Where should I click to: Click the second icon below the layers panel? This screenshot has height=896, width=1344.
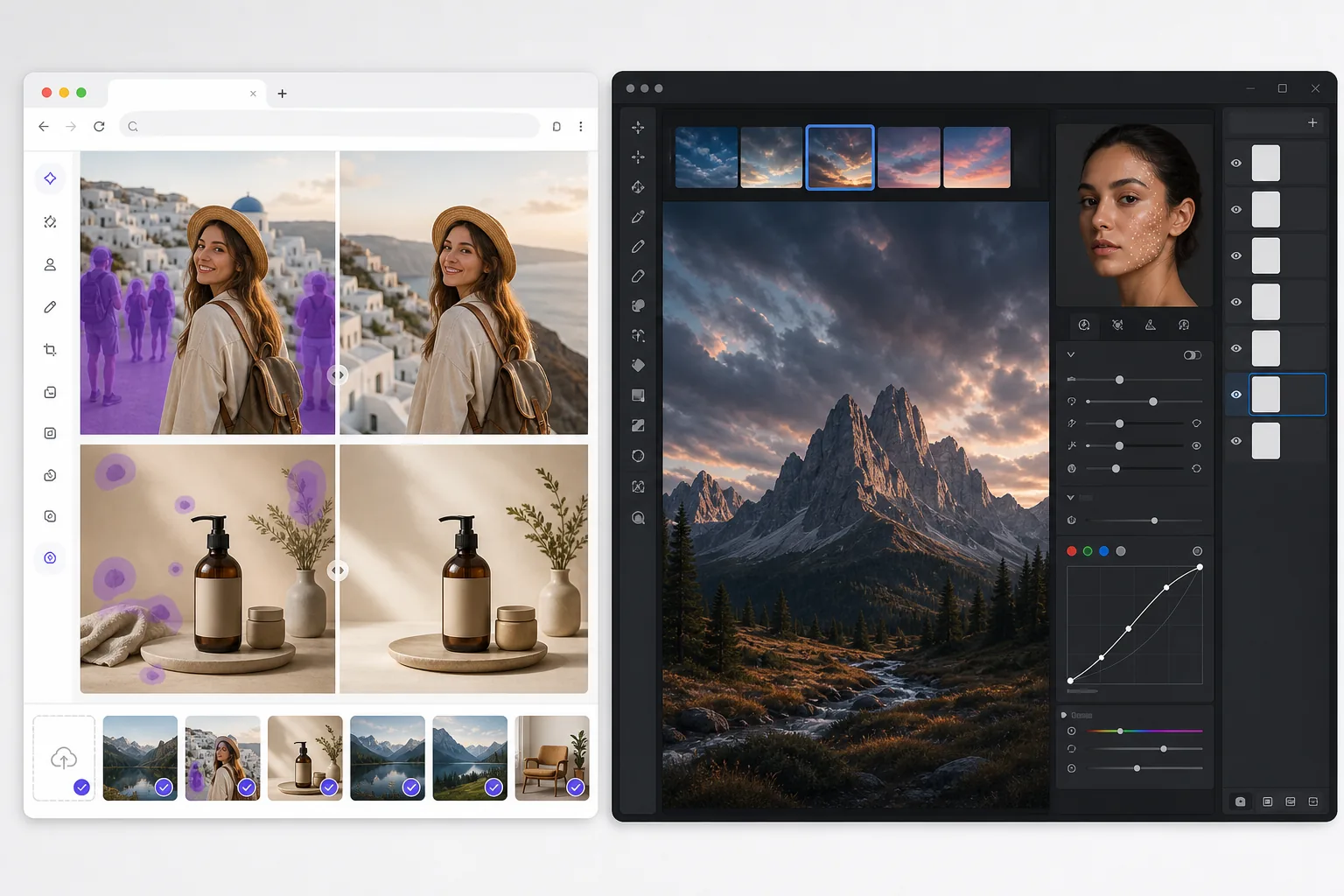click(x=1267, y=801)
